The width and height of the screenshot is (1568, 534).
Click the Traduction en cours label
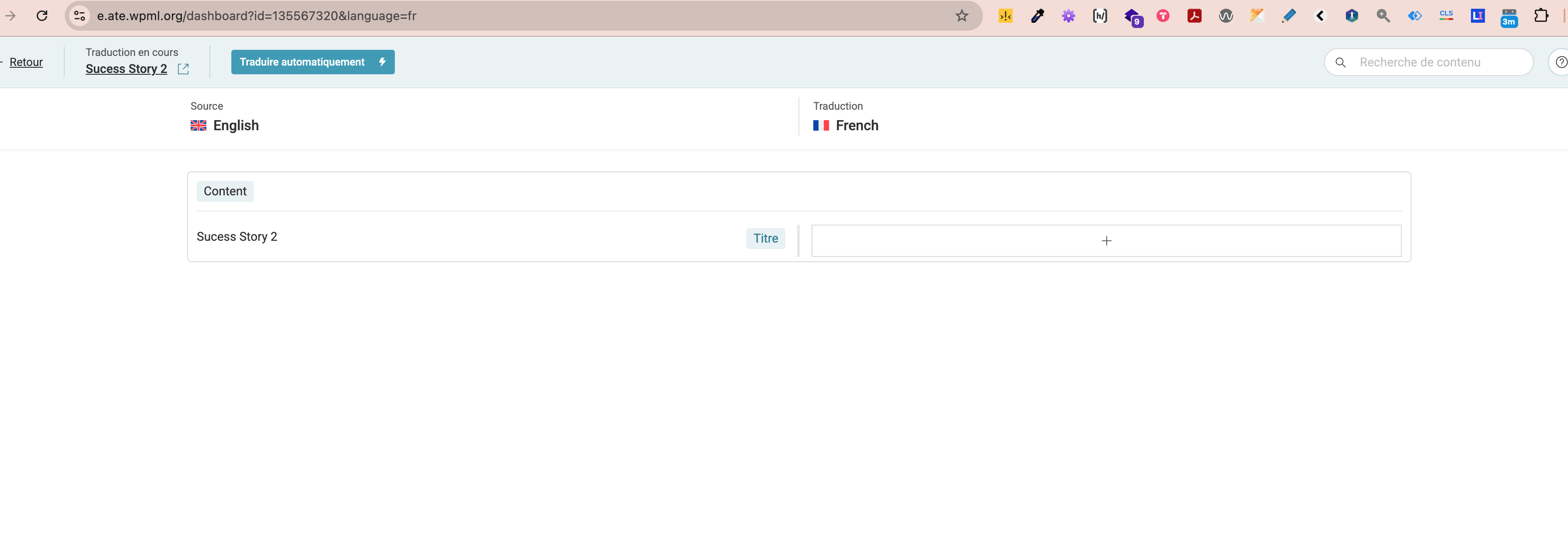(132, 52)
